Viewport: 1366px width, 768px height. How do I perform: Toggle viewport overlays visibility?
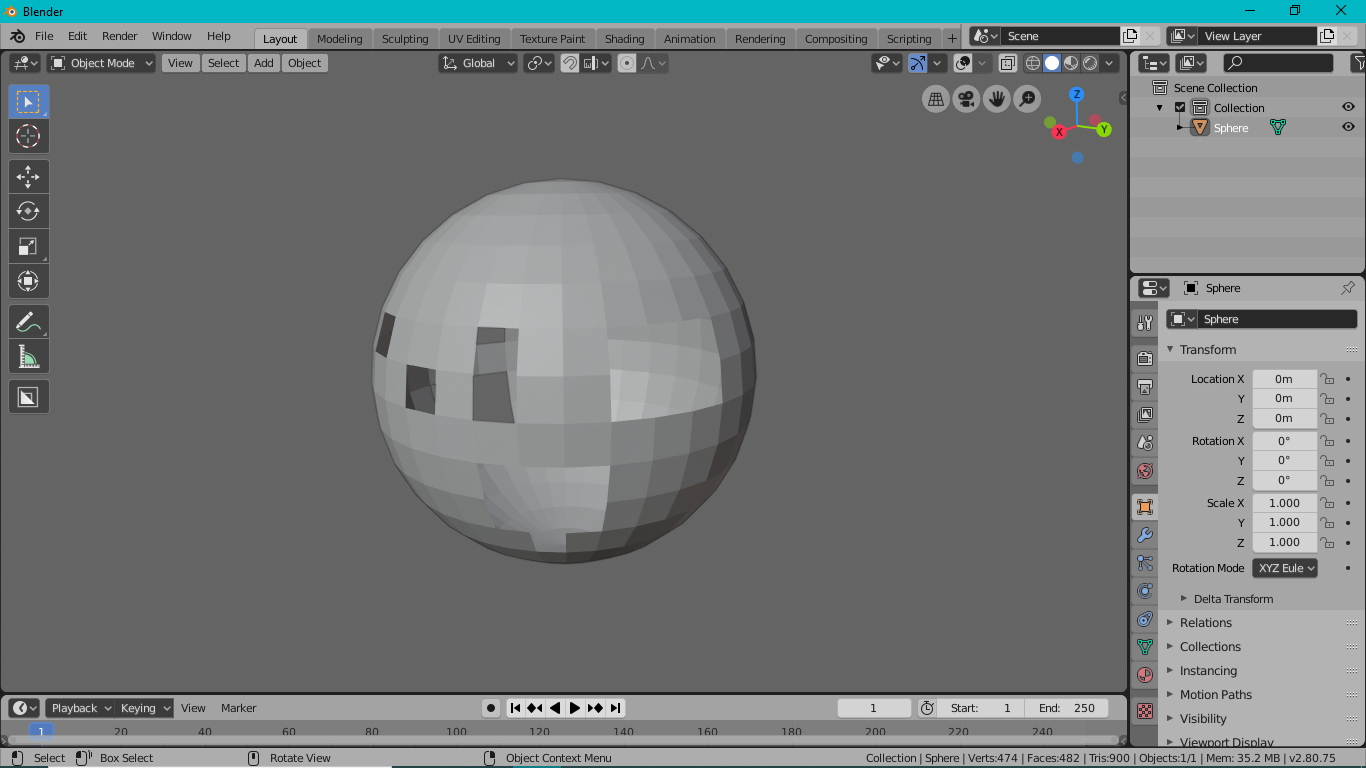coord(963,63)
